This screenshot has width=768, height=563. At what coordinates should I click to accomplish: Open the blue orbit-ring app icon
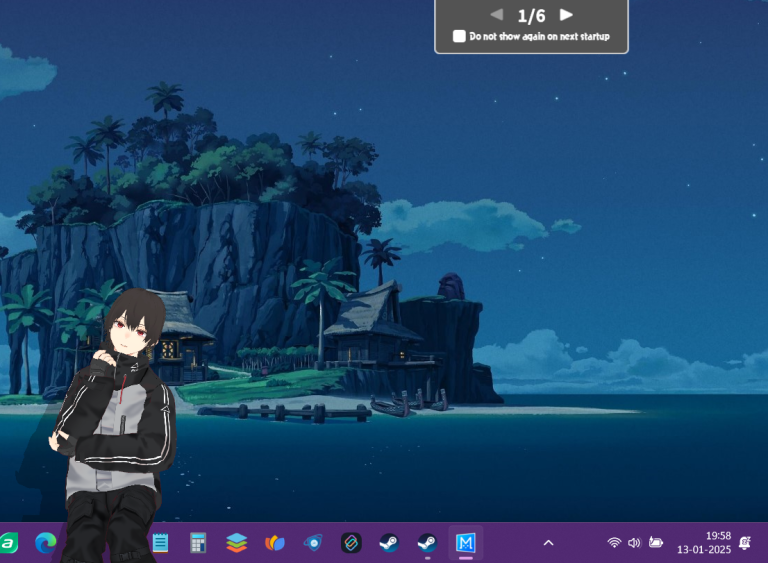tap(313, 543)
